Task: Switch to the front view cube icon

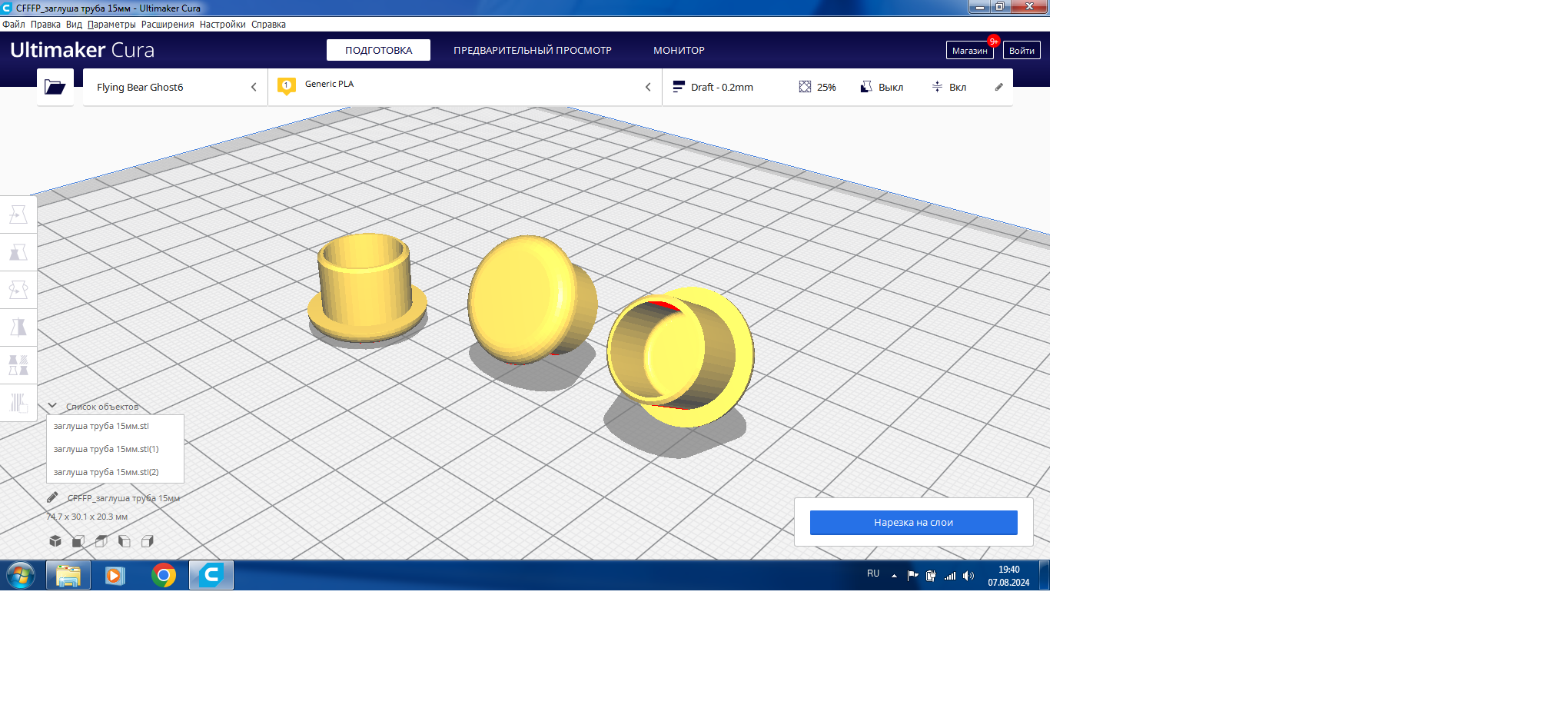Action: click(78, 541)
